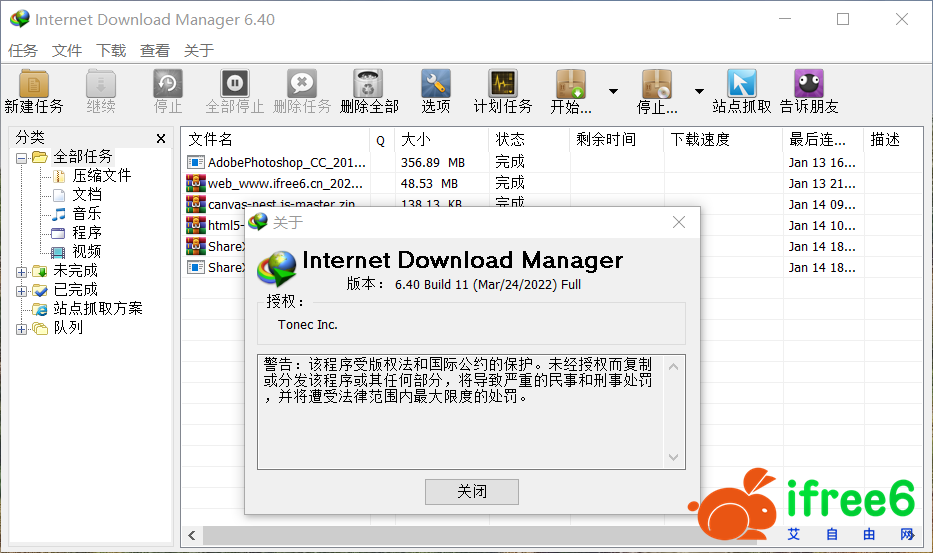
Task: Click the 关闭 button in About dialog
Action: [x=471, y=491]
